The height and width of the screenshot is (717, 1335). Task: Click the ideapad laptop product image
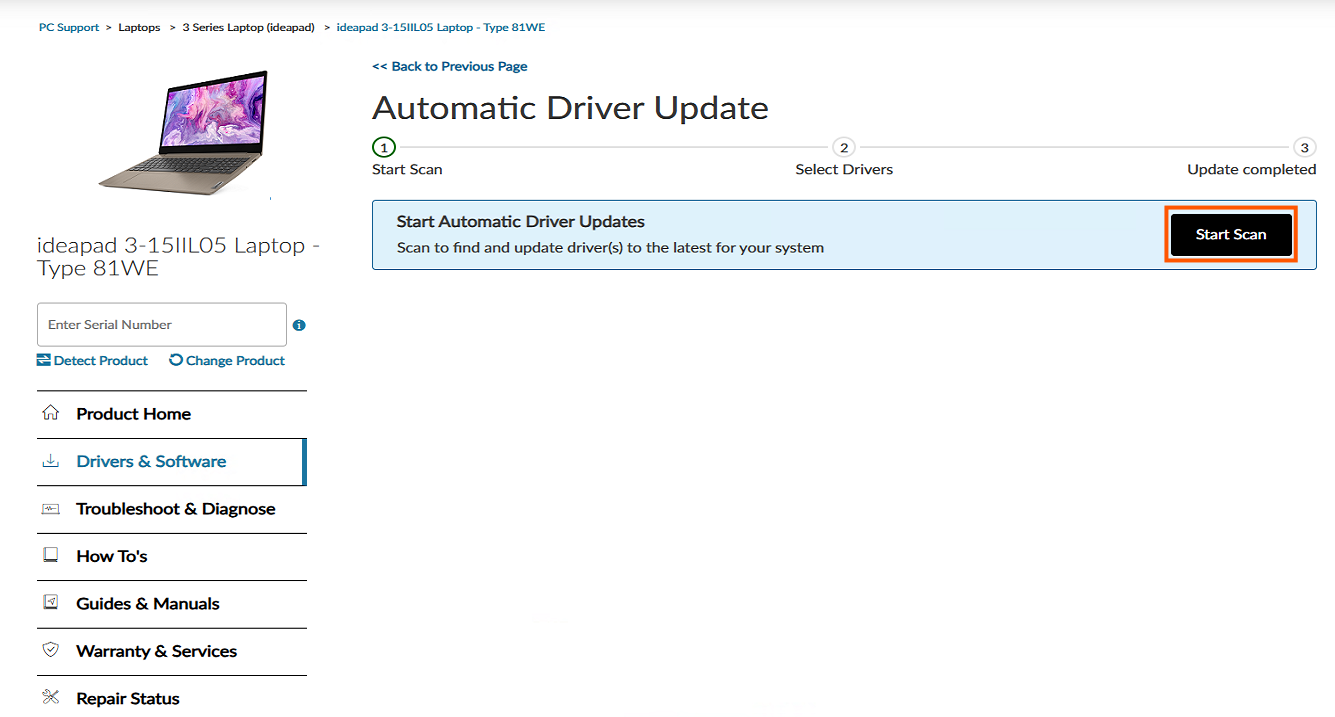pyautogui.click(x=186, y=134)
